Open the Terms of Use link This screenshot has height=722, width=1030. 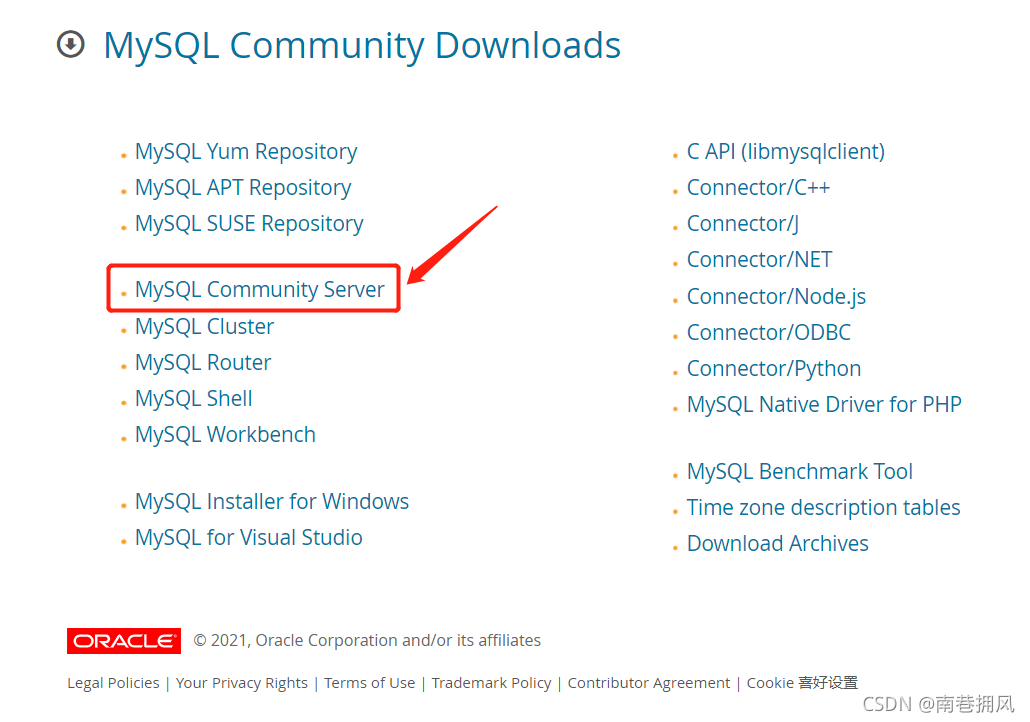click(369, 683)
